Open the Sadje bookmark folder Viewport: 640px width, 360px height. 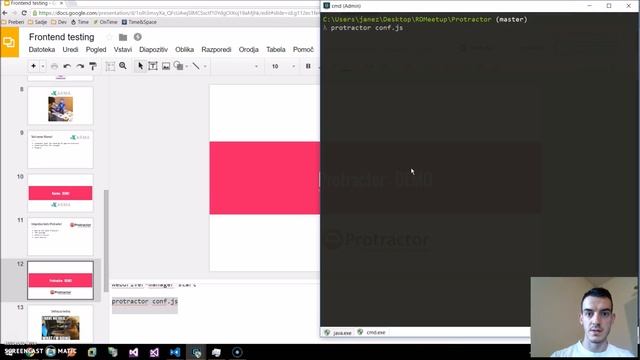point(38,22)
